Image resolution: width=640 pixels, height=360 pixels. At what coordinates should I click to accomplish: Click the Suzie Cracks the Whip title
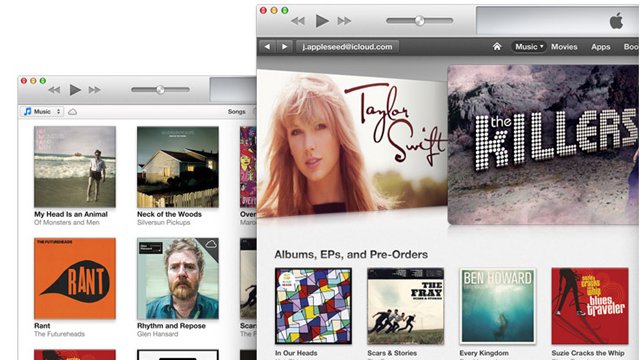[588, 353]
